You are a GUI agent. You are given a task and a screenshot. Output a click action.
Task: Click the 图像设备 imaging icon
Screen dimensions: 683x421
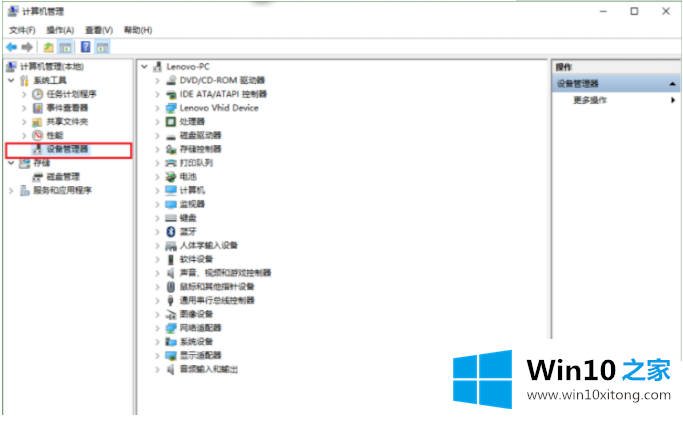pos(171,315)
